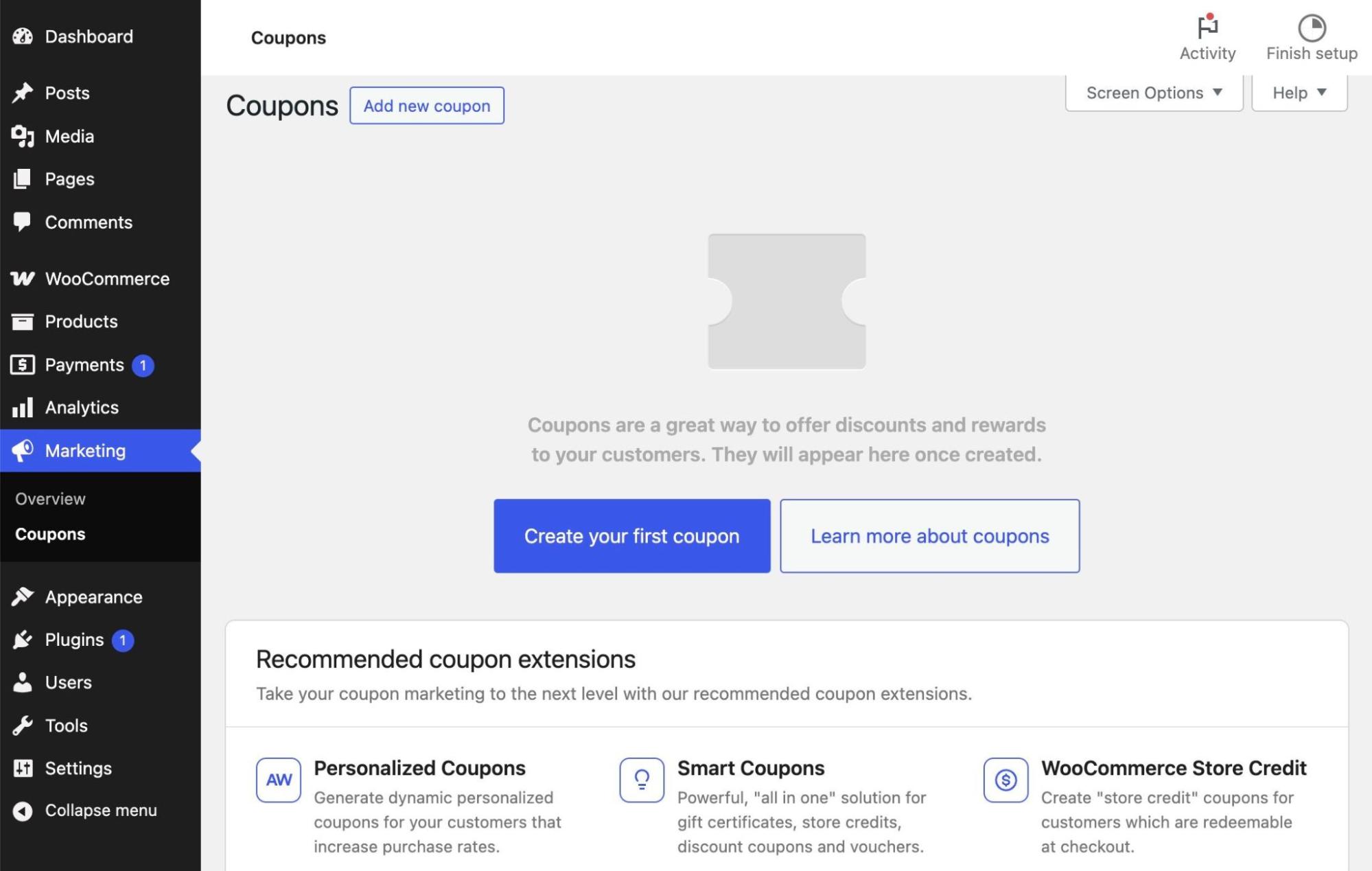Expand the Help dropdown tab
The image size is (1372, 871).
tap(1299, 93)
